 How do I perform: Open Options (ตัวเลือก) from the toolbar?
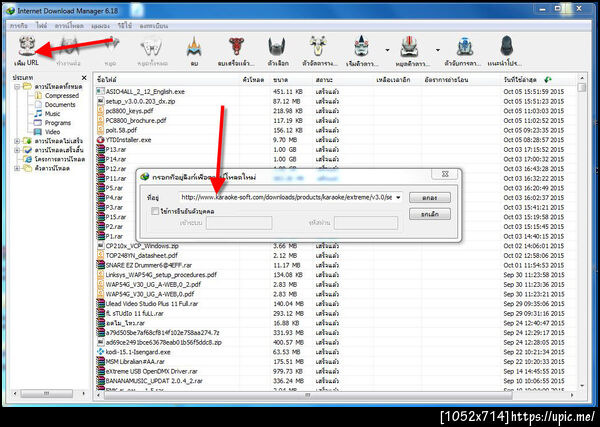coord(277,47)
